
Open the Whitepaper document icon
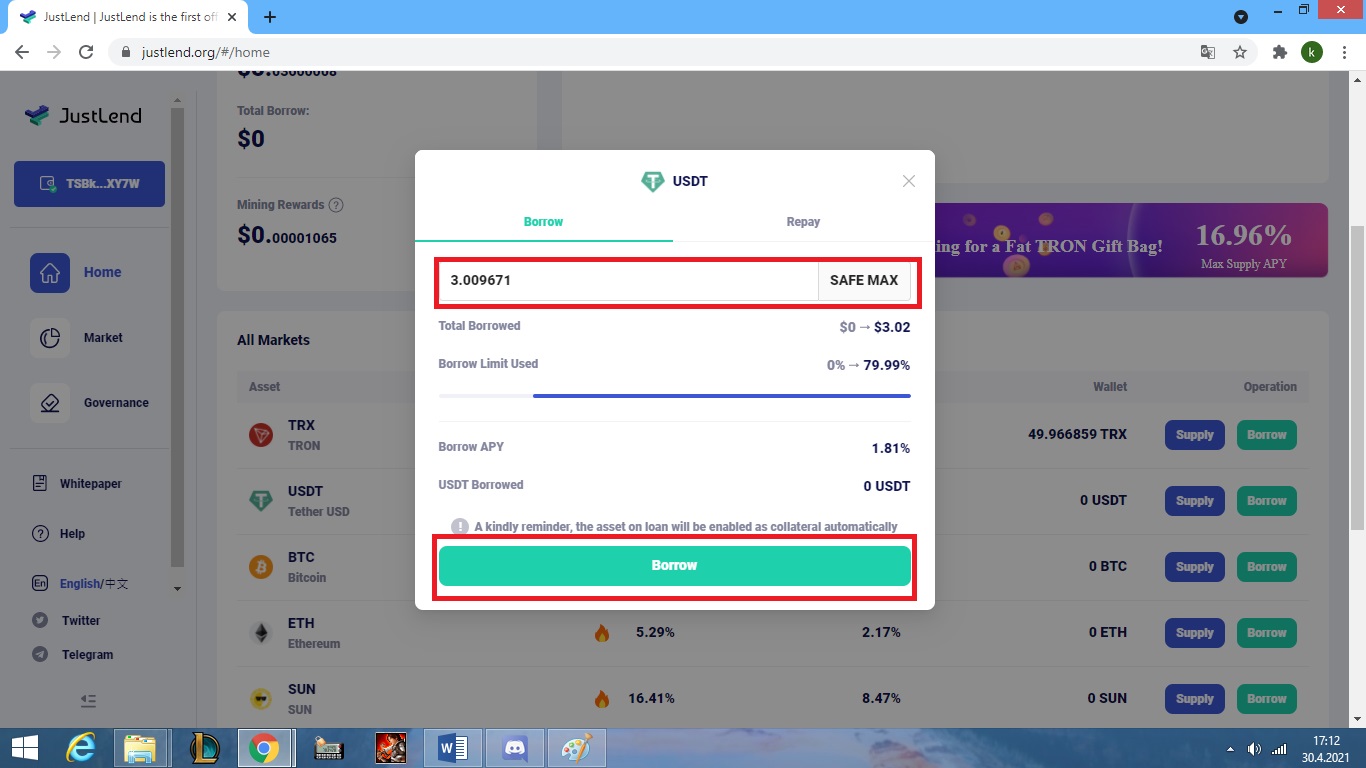40,484
